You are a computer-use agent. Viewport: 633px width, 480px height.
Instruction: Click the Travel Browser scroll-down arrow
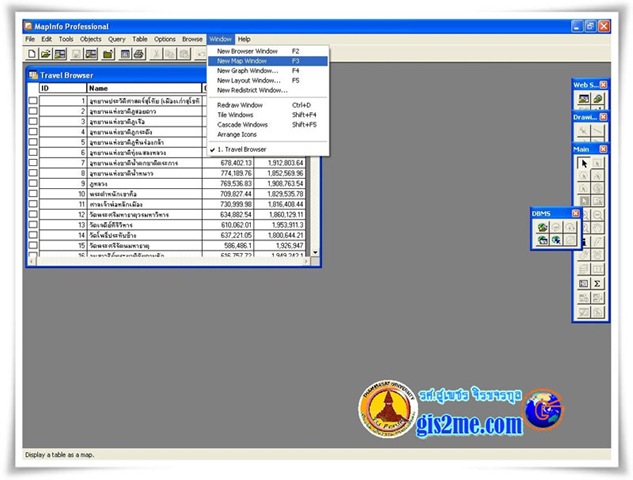click(316, 252)
